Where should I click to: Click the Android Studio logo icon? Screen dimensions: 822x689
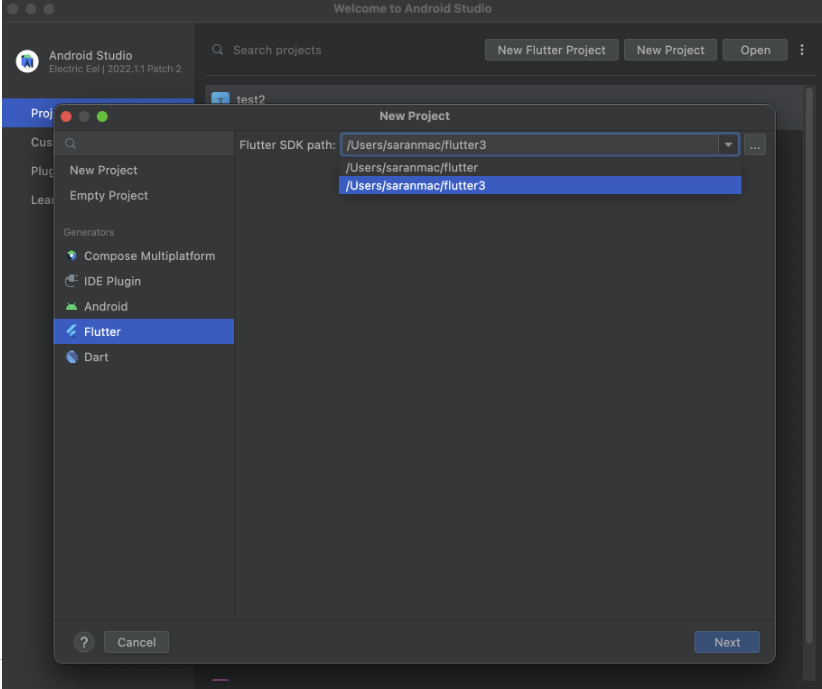tap(27, 61)
